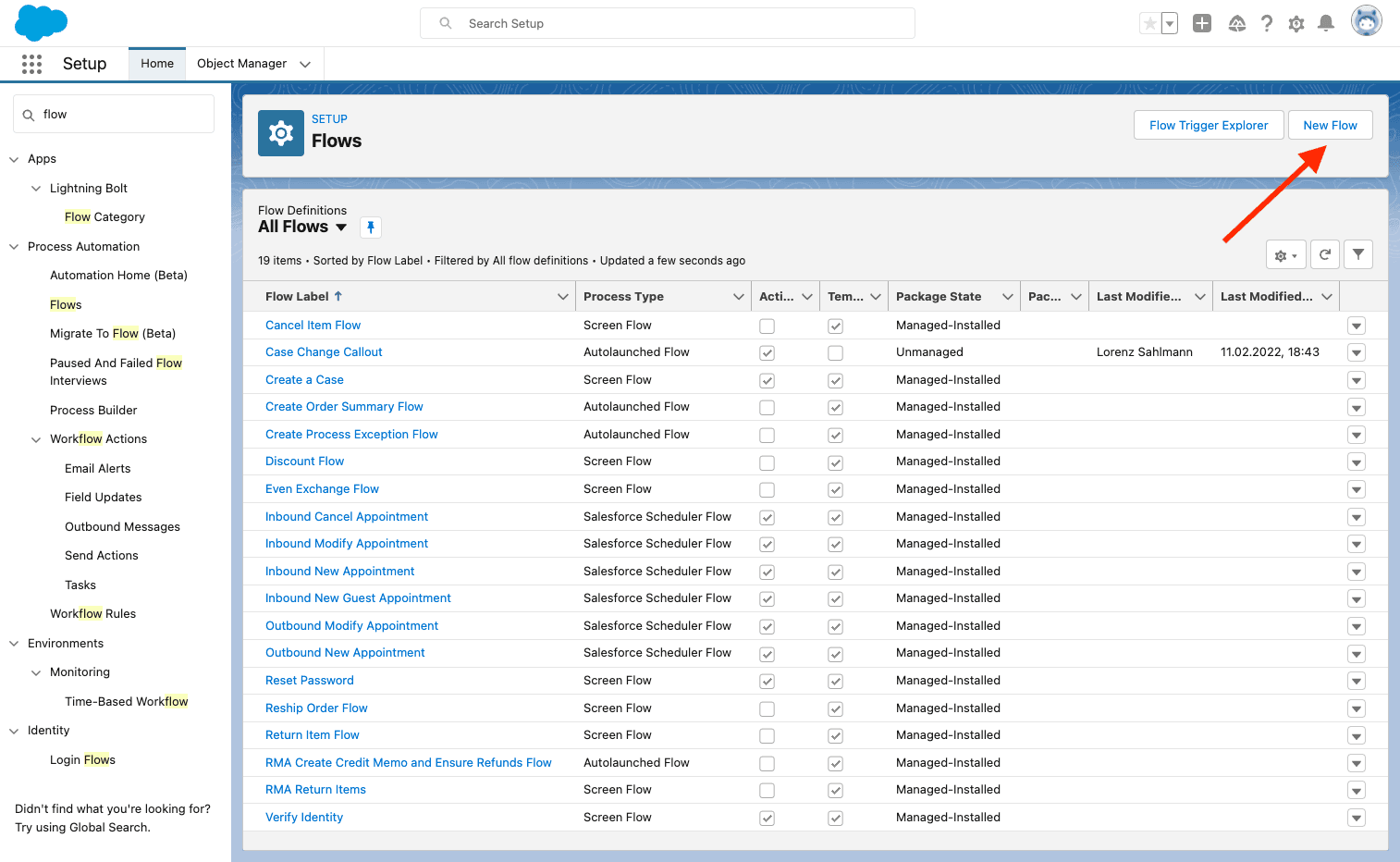
Task: Click the help question mark icon
Action: pyautogui.click(x=1267, y=22)
